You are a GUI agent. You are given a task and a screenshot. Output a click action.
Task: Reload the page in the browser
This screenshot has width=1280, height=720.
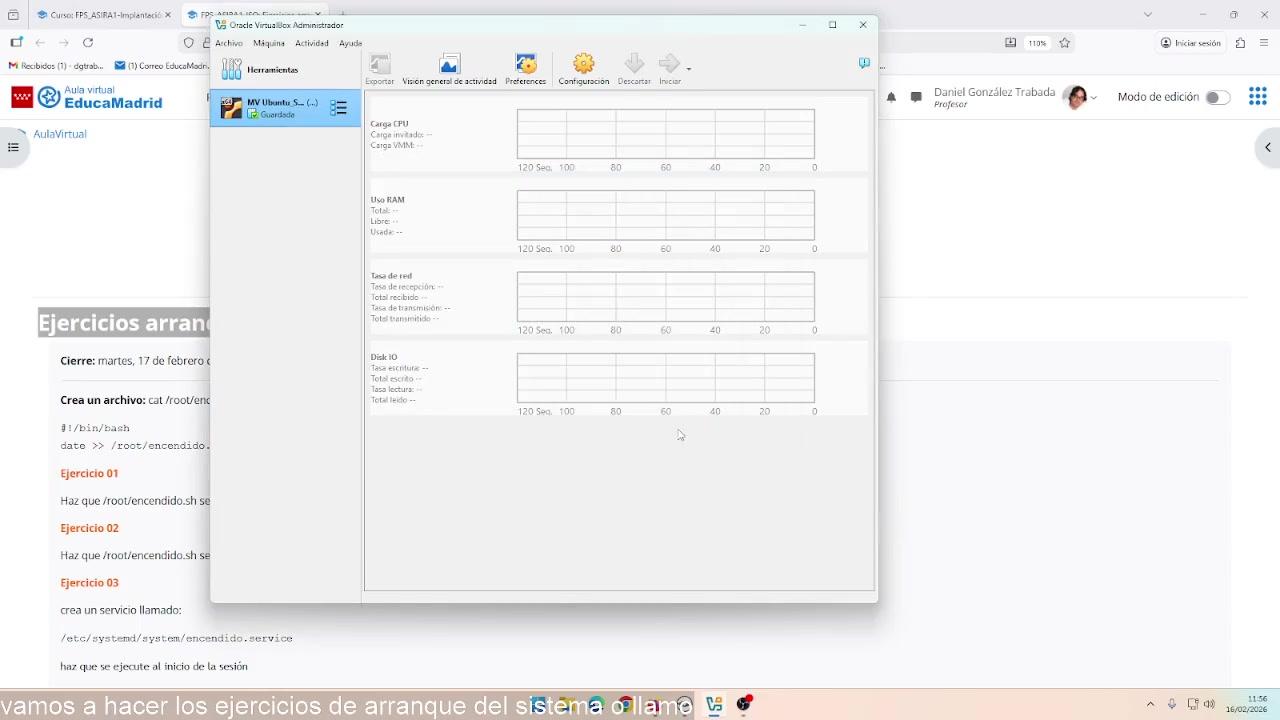tap(88, 43)
